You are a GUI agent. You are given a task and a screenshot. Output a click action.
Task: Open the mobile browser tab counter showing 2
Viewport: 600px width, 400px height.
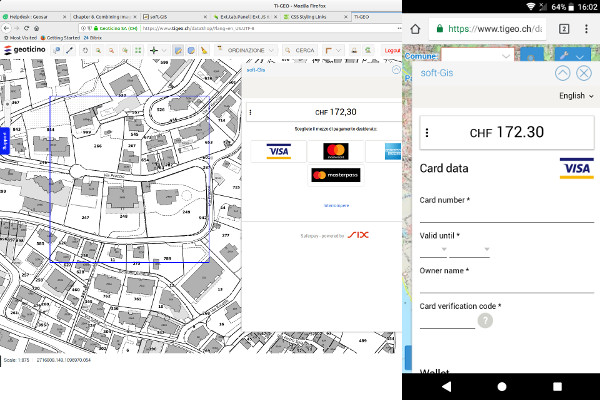click(564, 29)
